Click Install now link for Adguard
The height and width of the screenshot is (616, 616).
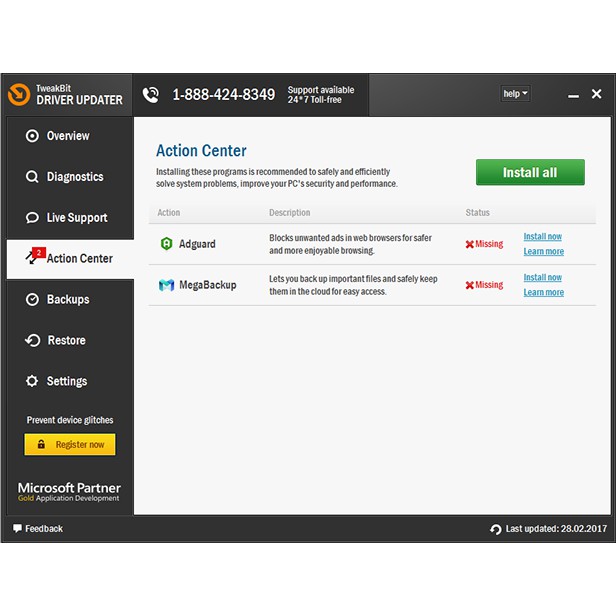click(543, 237)
